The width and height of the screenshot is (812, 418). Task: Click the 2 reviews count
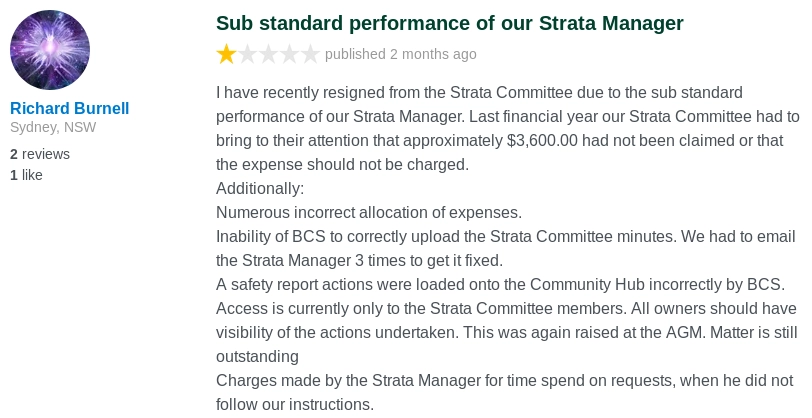pyautogui.click(x=40, y=154)
